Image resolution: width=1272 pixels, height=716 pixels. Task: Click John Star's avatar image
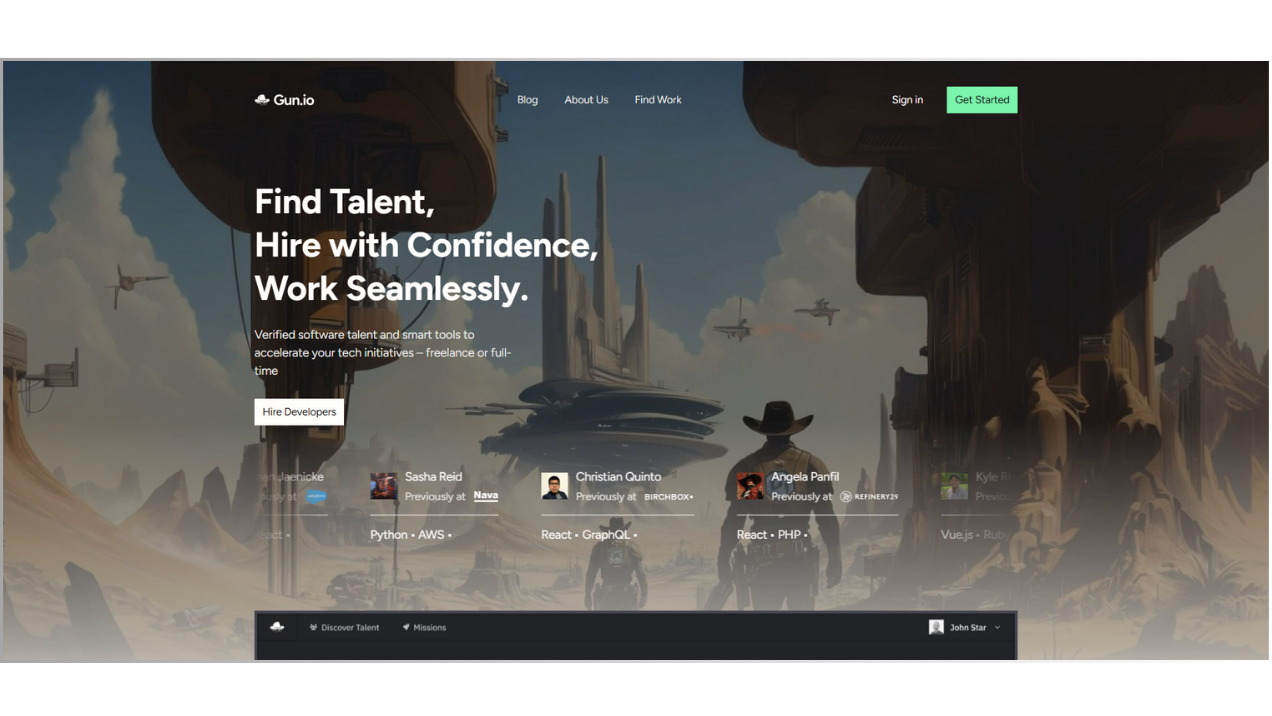point(936,627)
